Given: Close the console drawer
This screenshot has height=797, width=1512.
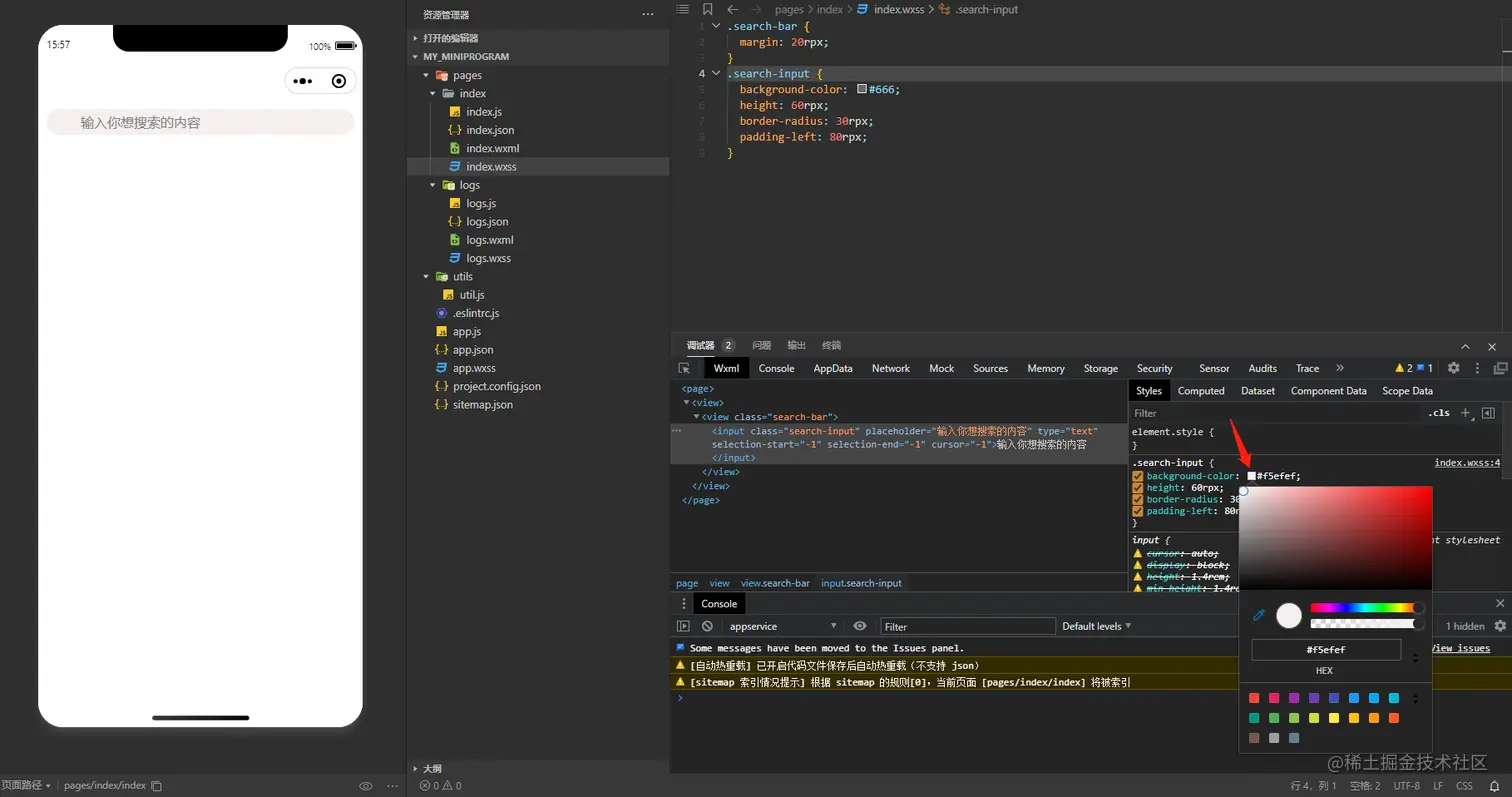Looking at the screenshot, I should click(1500, 603).
